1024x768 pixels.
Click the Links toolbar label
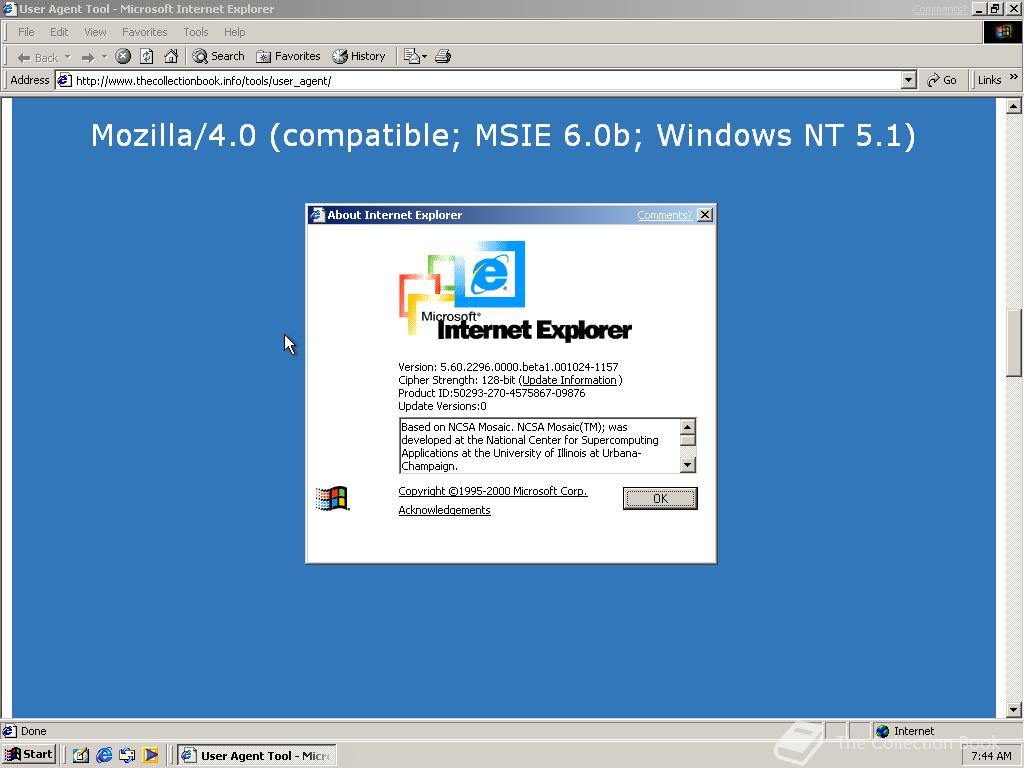989,80
